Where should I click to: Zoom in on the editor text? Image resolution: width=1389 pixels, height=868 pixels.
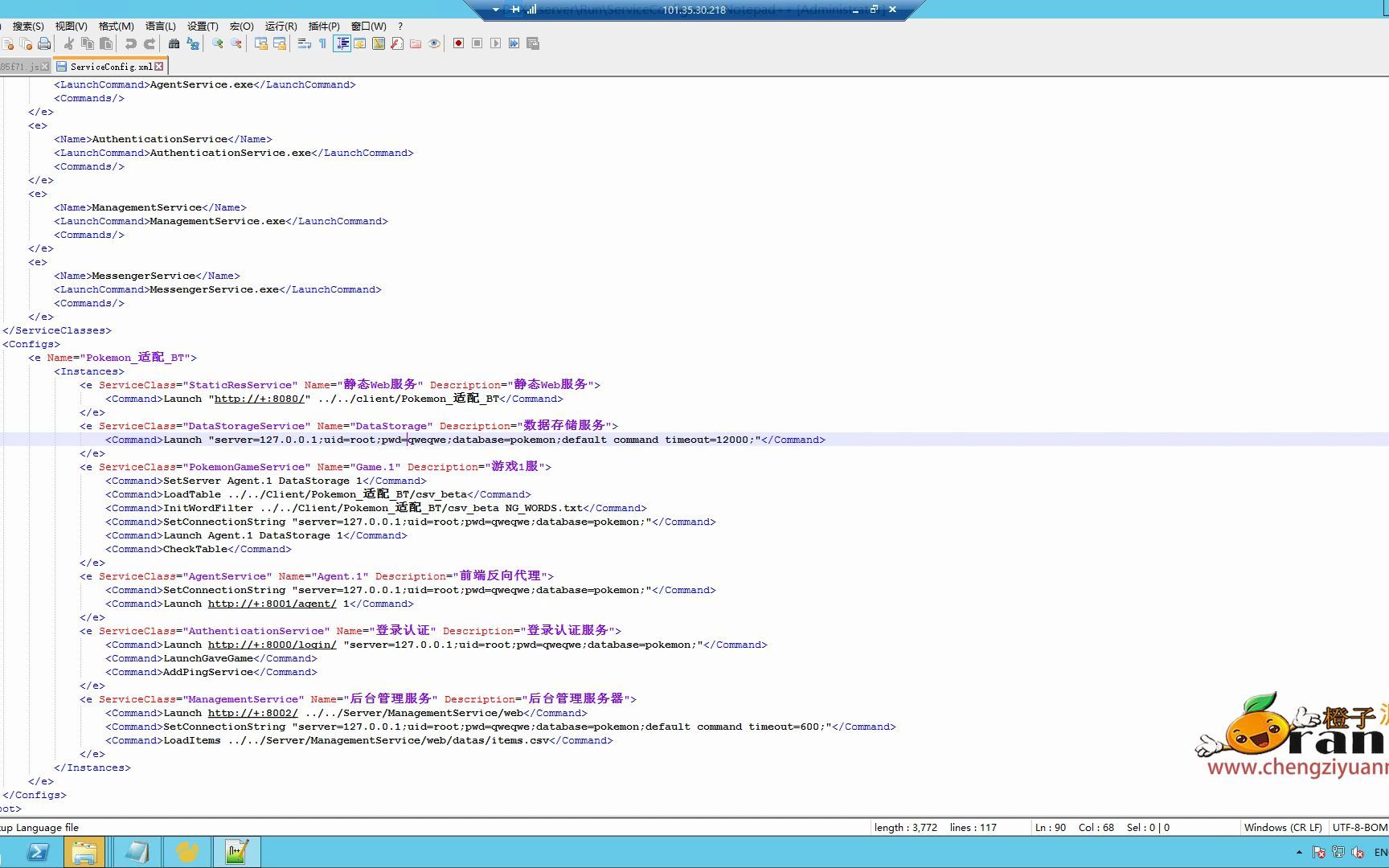[217, 43]
